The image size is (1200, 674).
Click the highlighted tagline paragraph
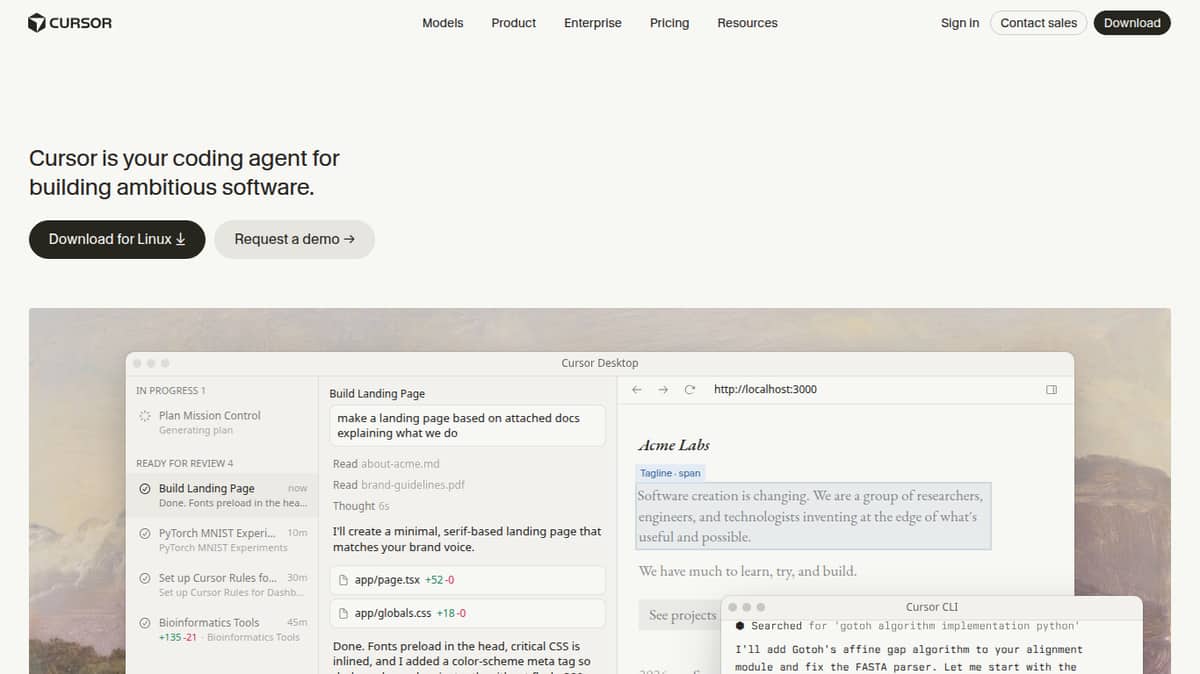814,516
